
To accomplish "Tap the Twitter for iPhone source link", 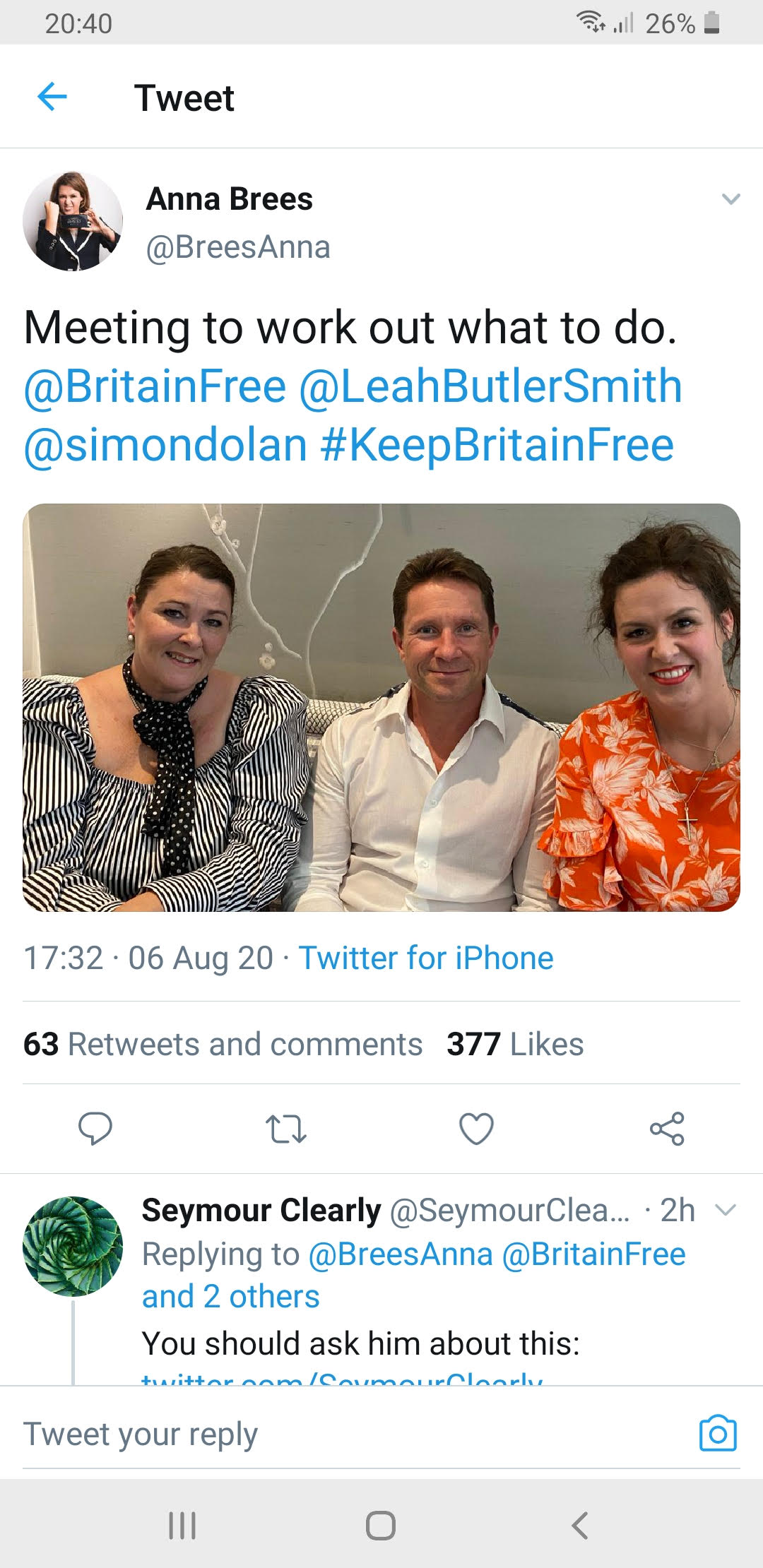I will 426,958.
